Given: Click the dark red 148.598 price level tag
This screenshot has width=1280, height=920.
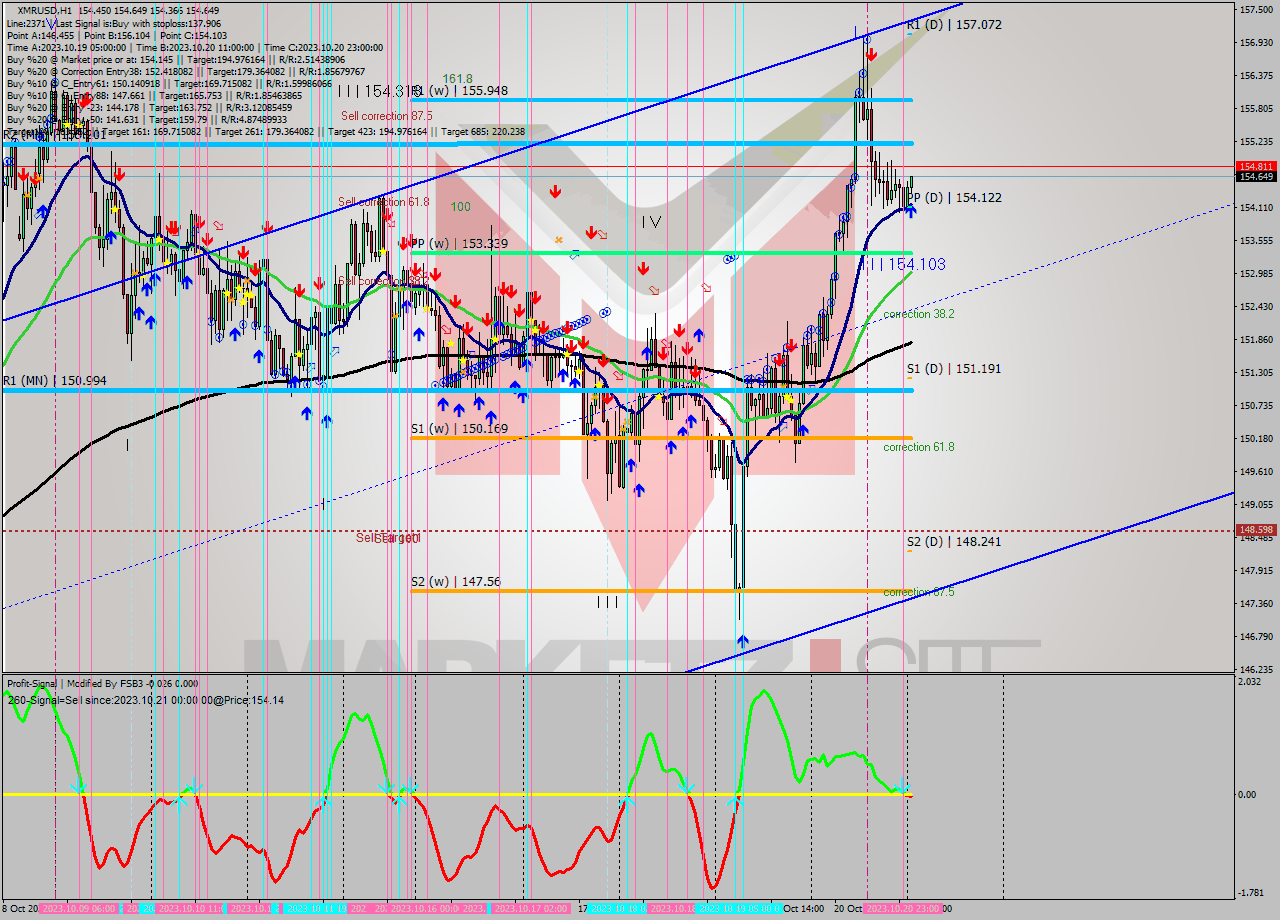Looking at the screenshot, I should (x=1255, y=530).
